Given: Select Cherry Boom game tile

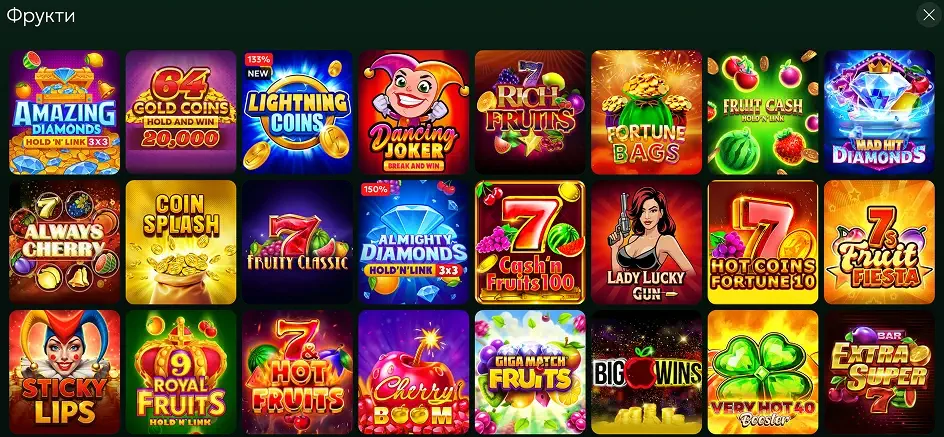Looking at the screenshot, I should (x=414, y=373).
